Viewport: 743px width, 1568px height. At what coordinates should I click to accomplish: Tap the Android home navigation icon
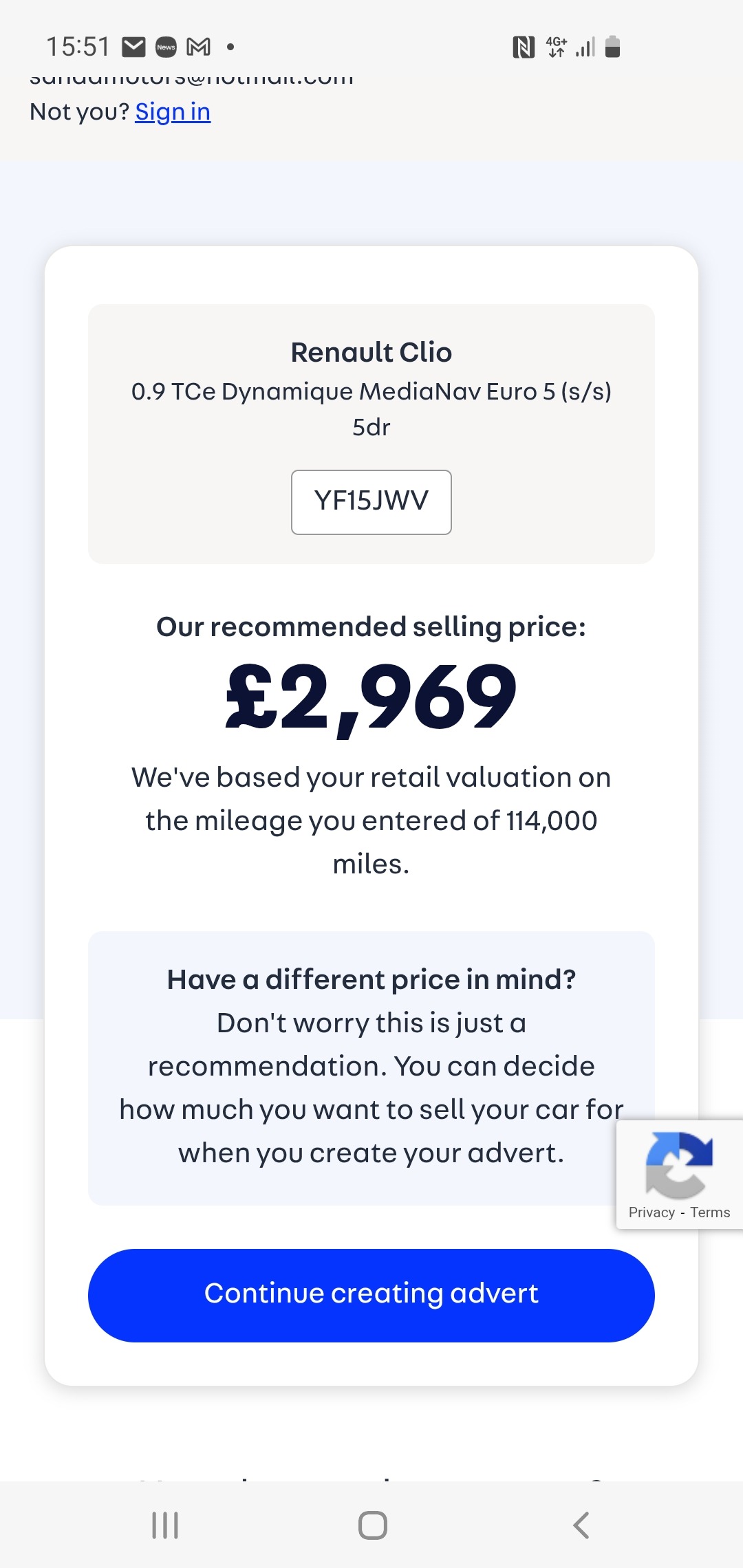coord(372,1525)
